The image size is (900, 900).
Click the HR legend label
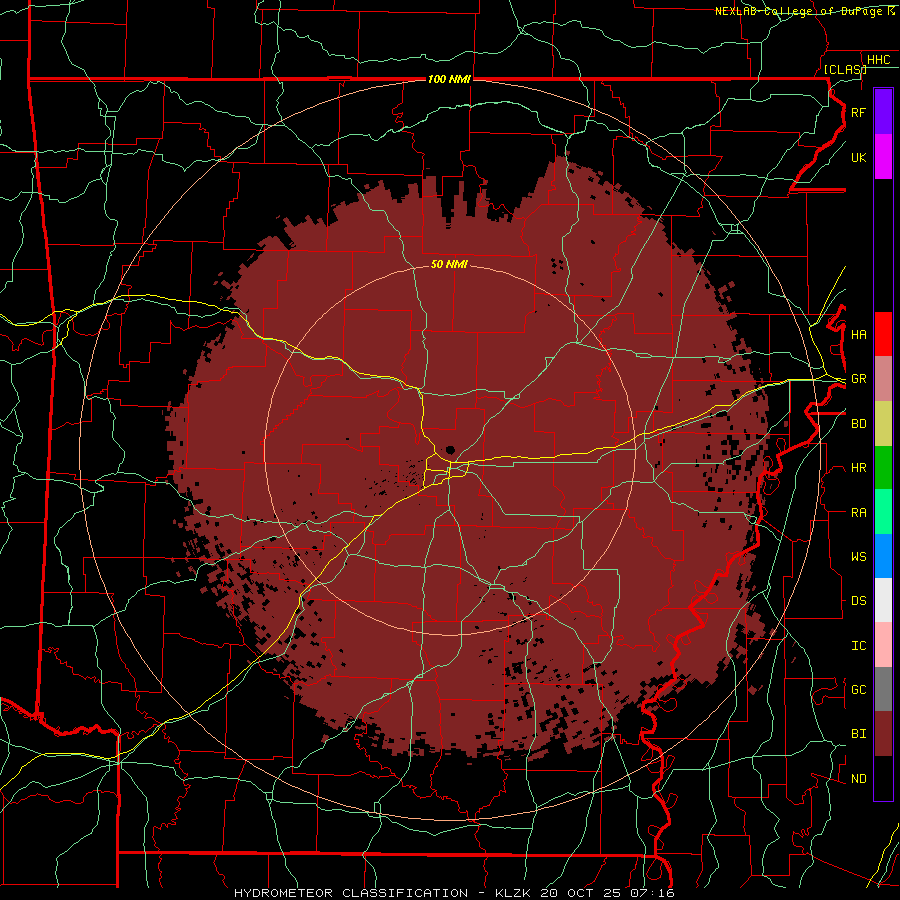tap(858, 468)
